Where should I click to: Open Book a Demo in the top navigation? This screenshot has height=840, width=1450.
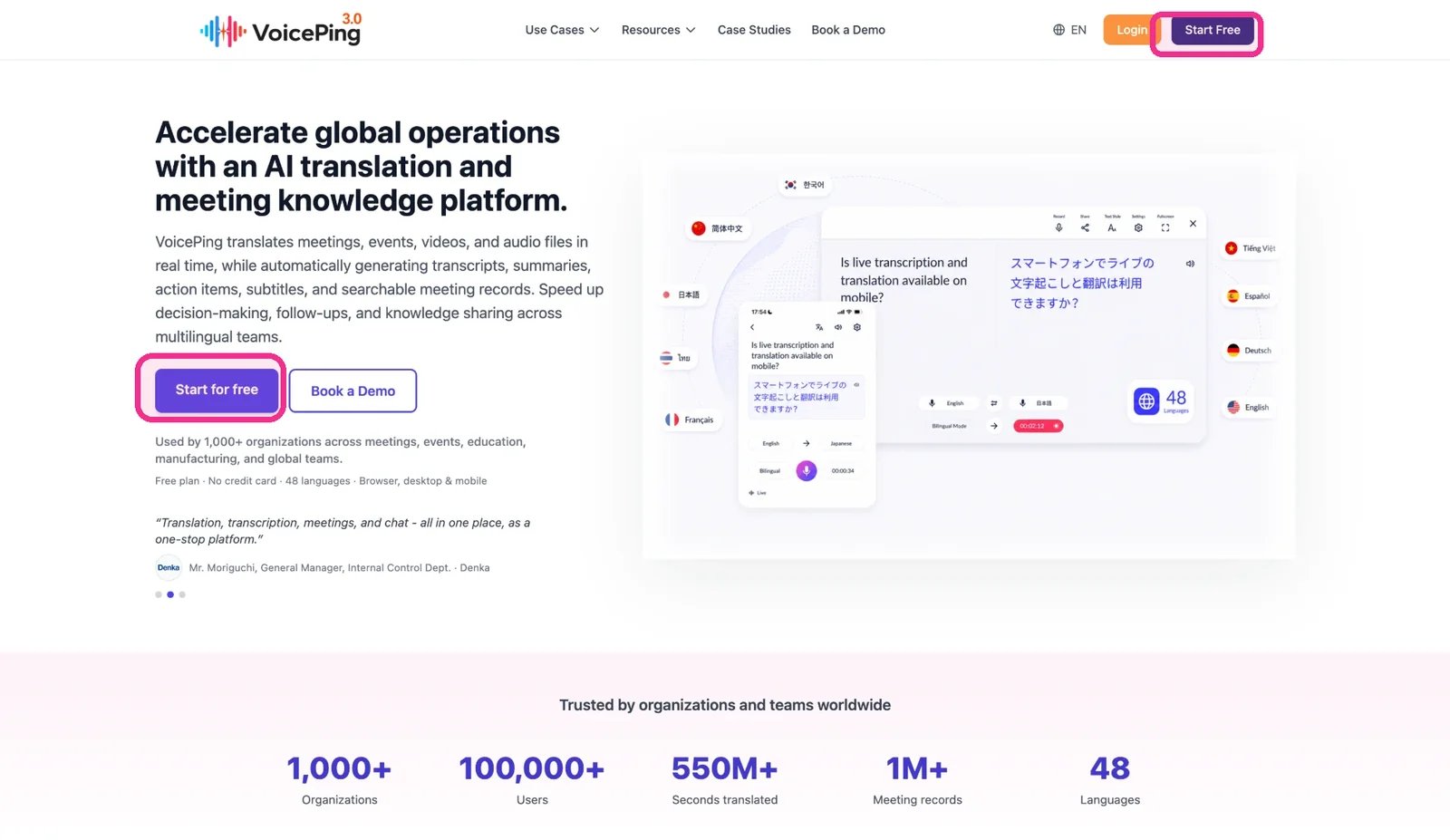coord(848,30)
